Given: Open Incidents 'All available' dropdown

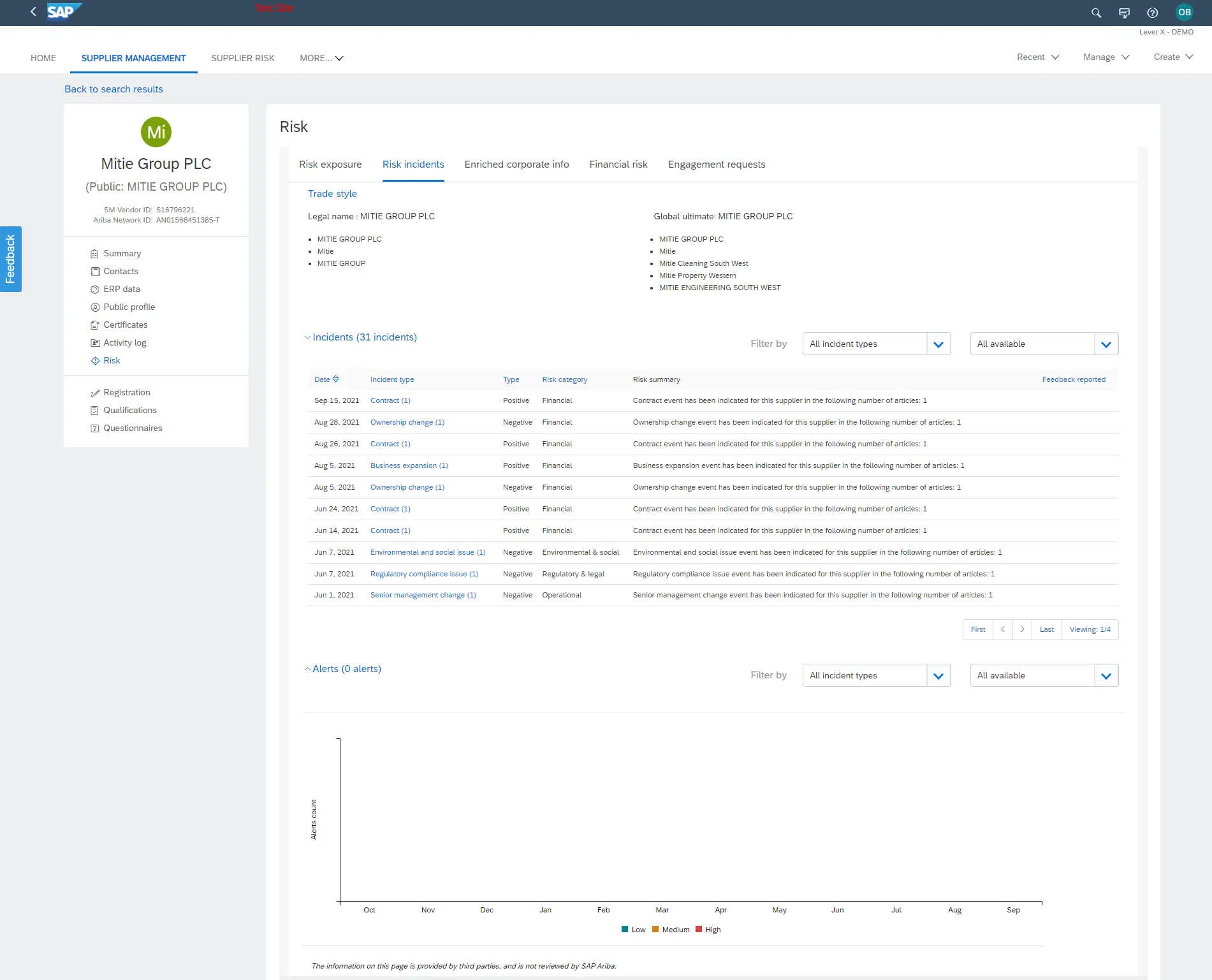Looking at the screenshot, I should (x=1044, y=344).
